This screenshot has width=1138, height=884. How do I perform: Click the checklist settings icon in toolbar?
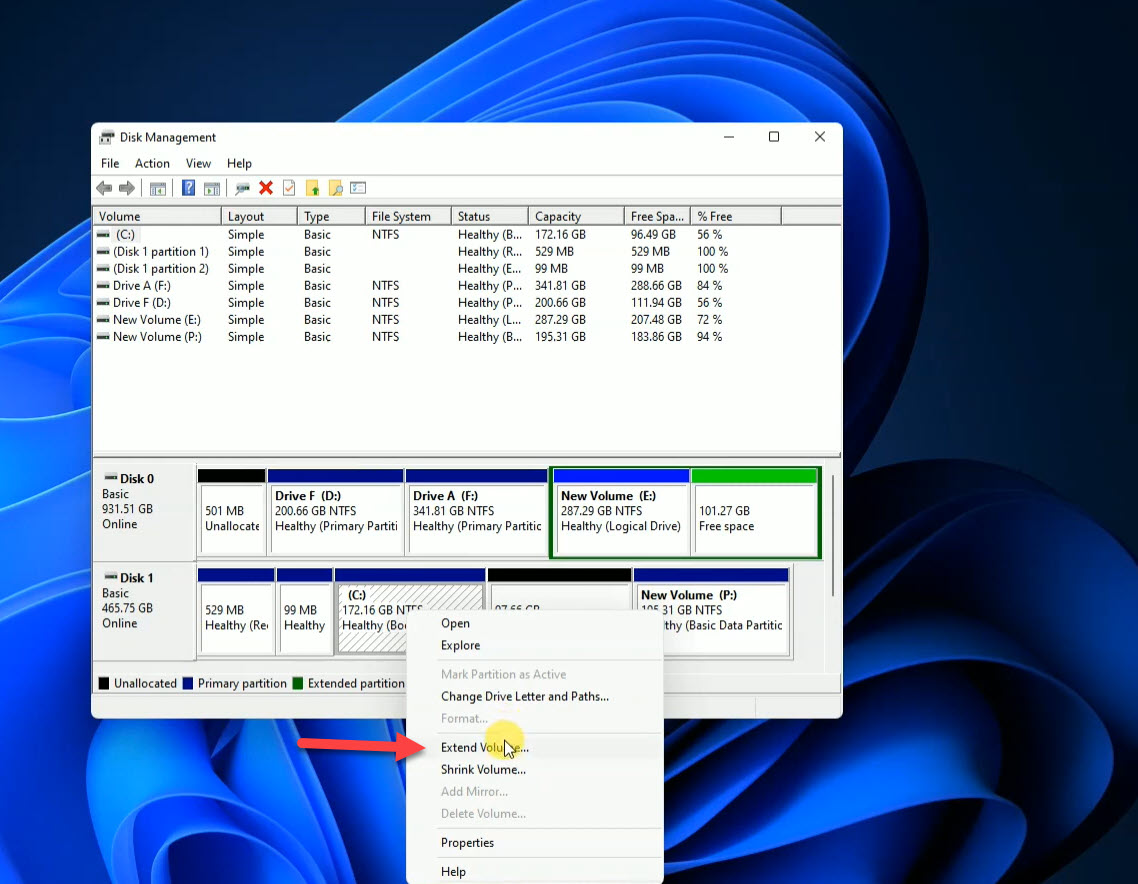point(358,188)
